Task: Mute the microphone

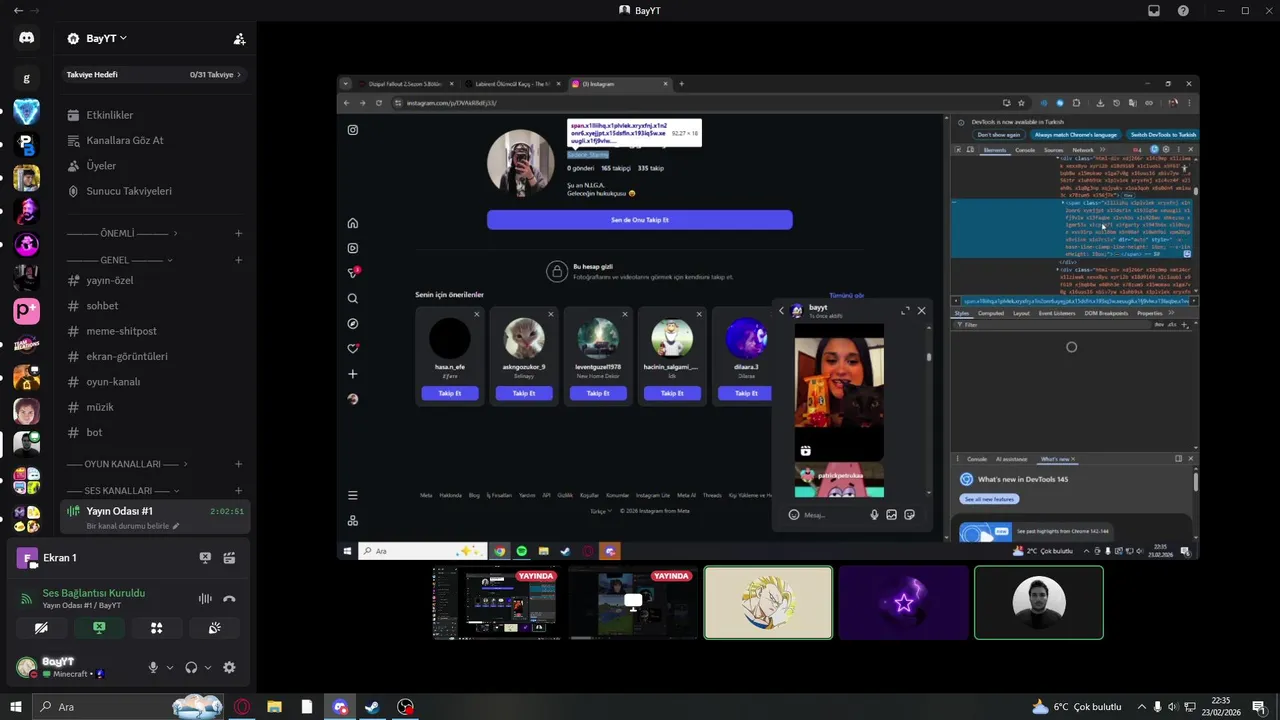Action: coord(153,668)
